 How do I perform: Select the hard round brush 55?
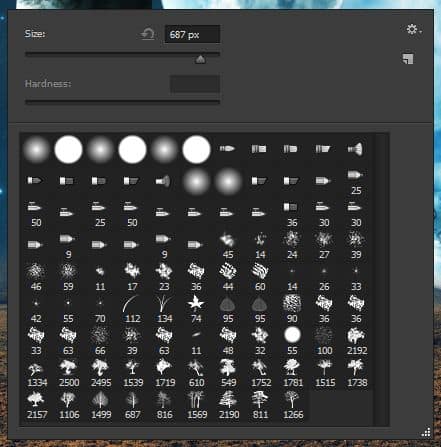(292, 341)
